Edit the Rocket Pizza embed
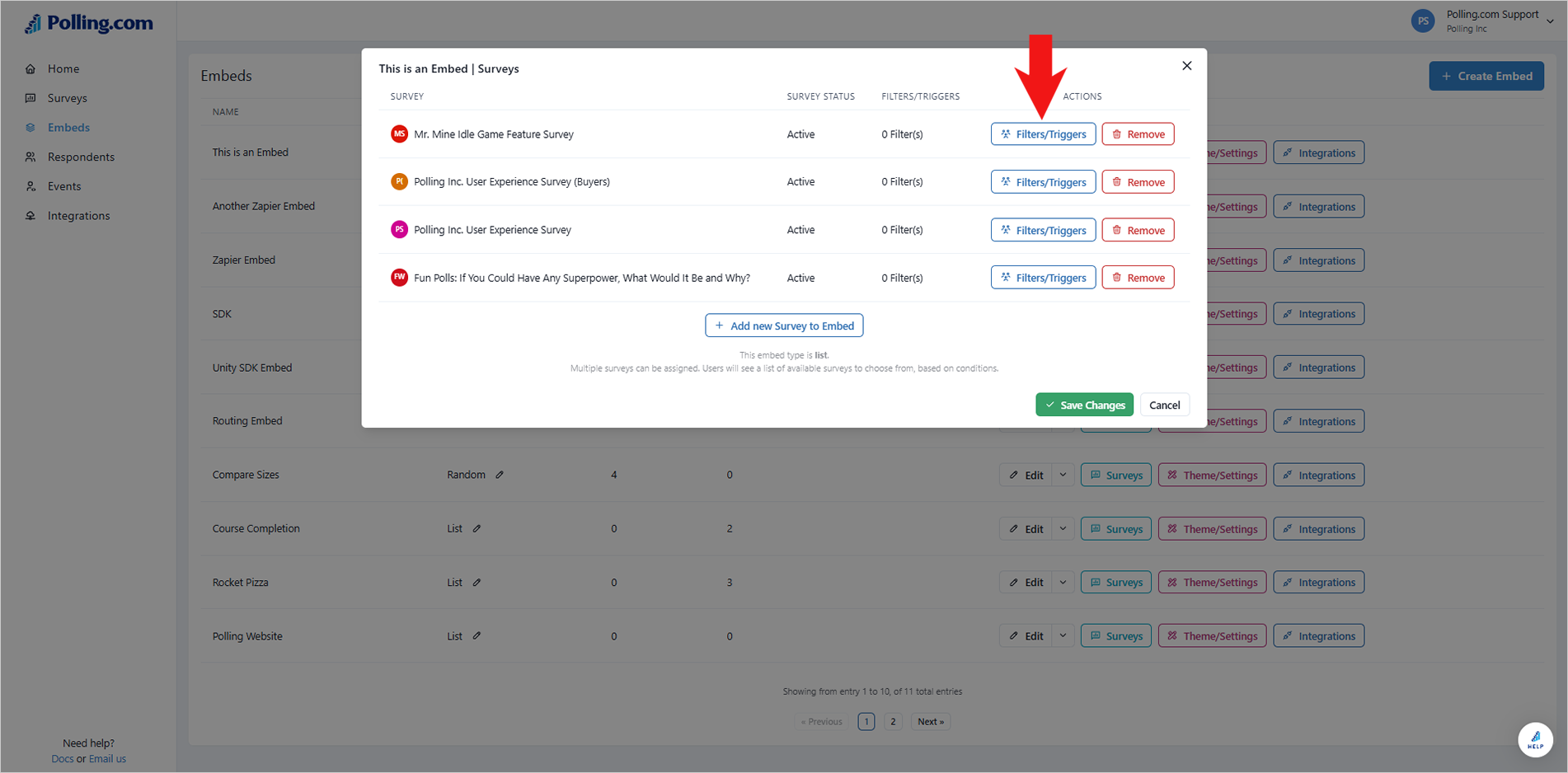The height and width of the screenshot is (773, 1568). [x=1026, y=583]
